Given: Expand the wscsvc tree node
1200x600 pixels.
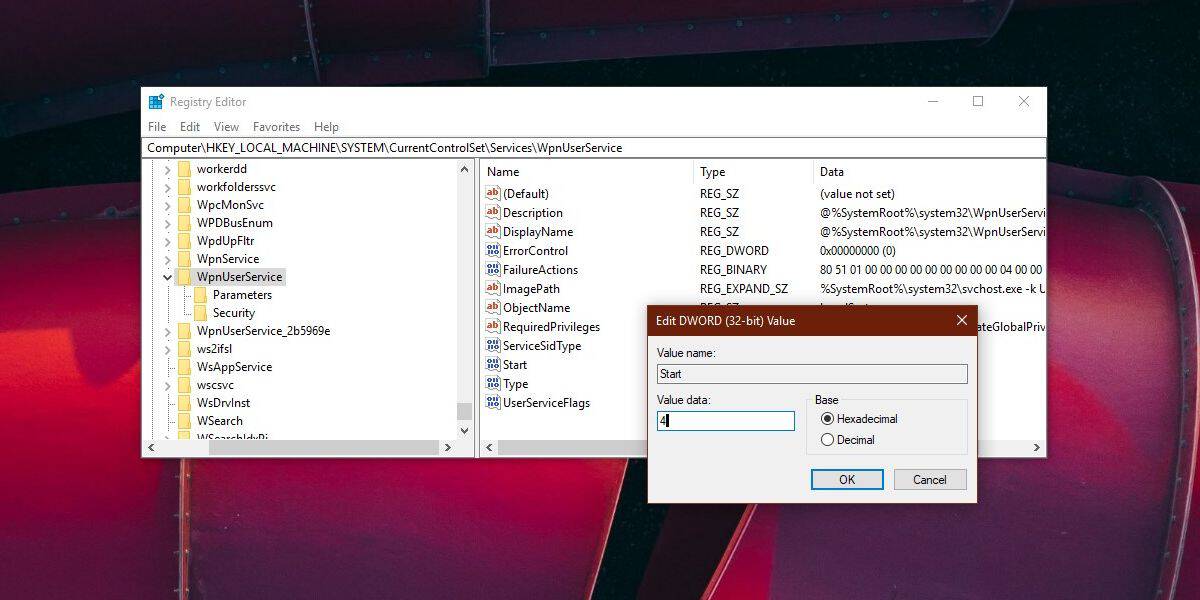Looking at the screenshot, I should (x=168, y=385).
